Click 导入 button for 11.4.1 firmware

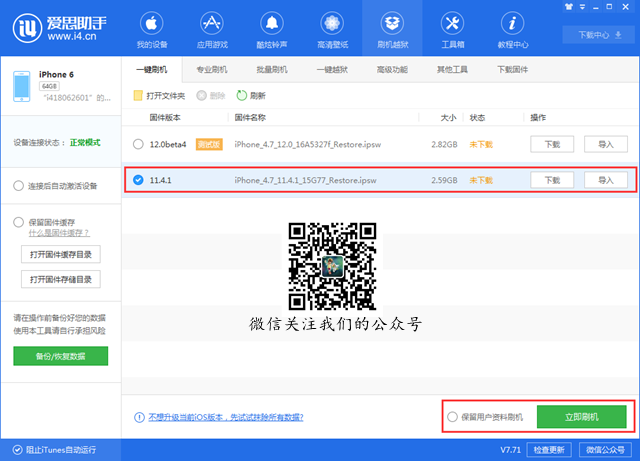(606, 180)
